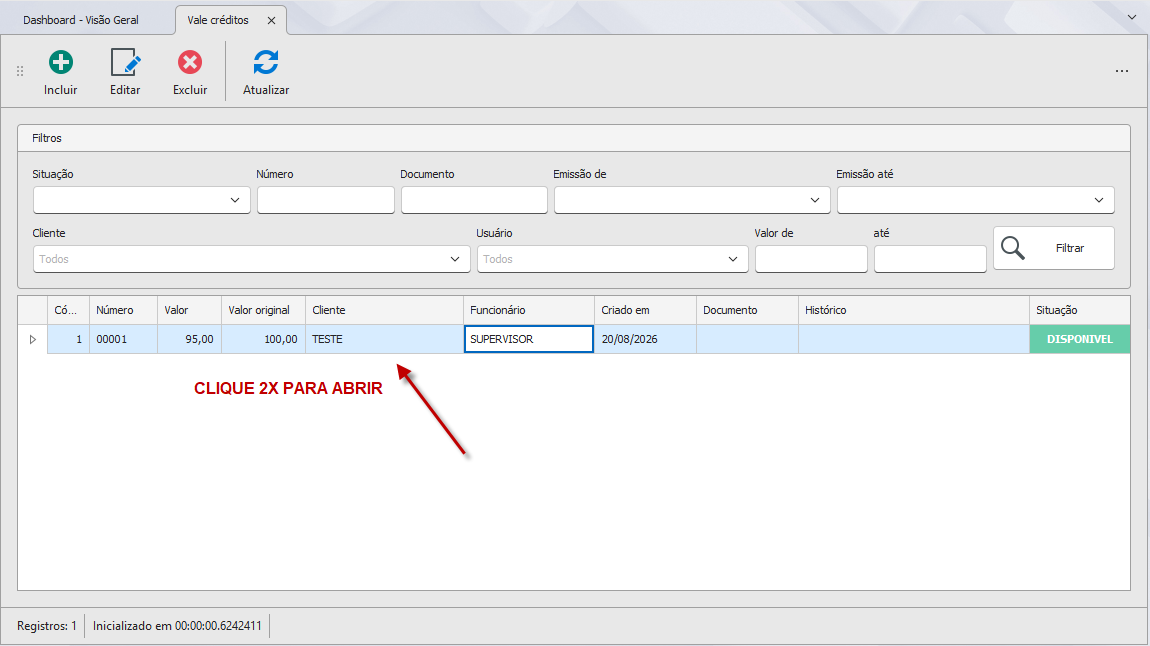1150x646 pixels.
Task: Select the TESTE client cell
Action: (384, 339)
